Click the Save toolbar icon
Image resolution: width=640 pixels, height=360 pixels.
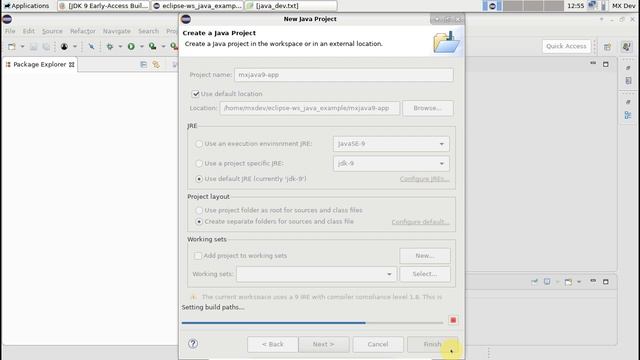click(x=33, y=47)
